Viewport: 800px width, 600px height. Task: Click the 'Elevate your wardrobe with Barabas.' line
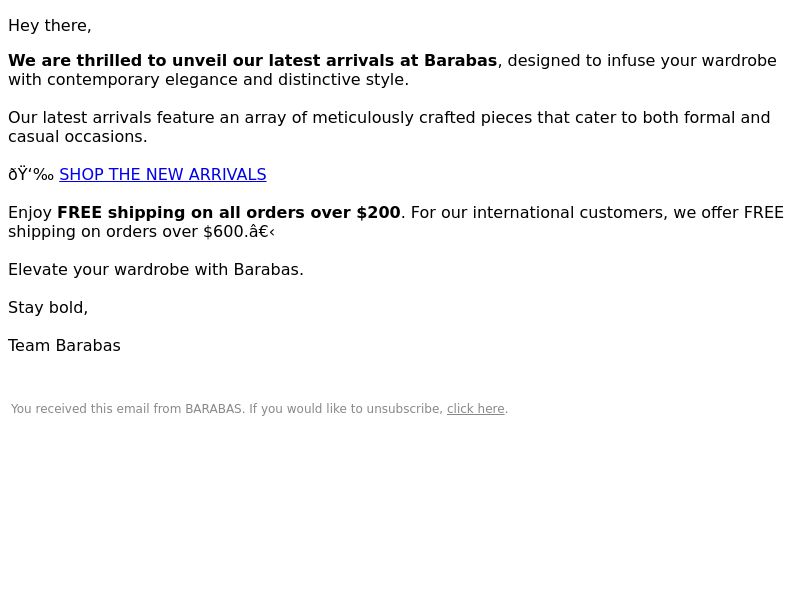tap(156, 269)
